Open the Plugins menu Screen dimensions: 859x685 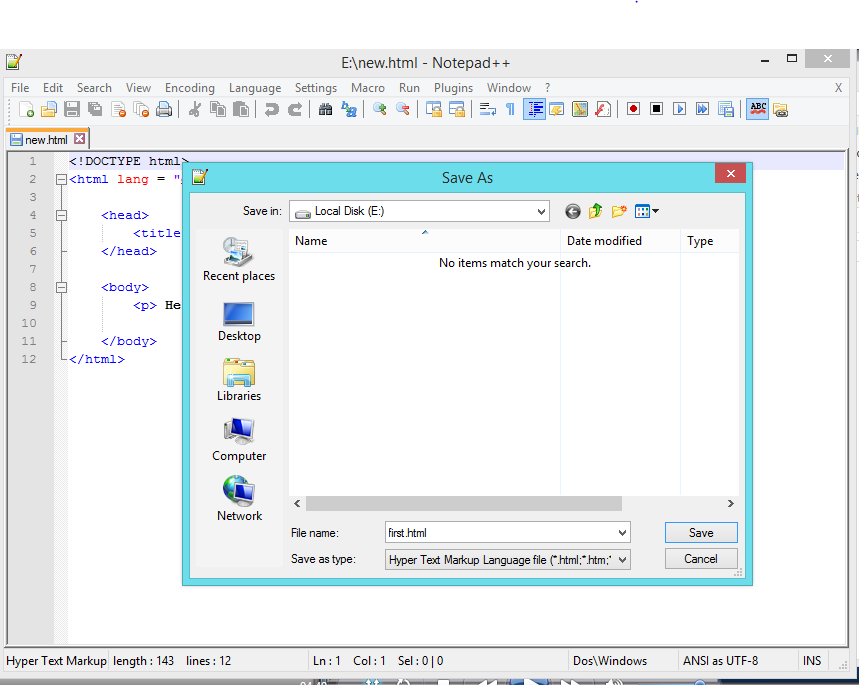(453, 88)
